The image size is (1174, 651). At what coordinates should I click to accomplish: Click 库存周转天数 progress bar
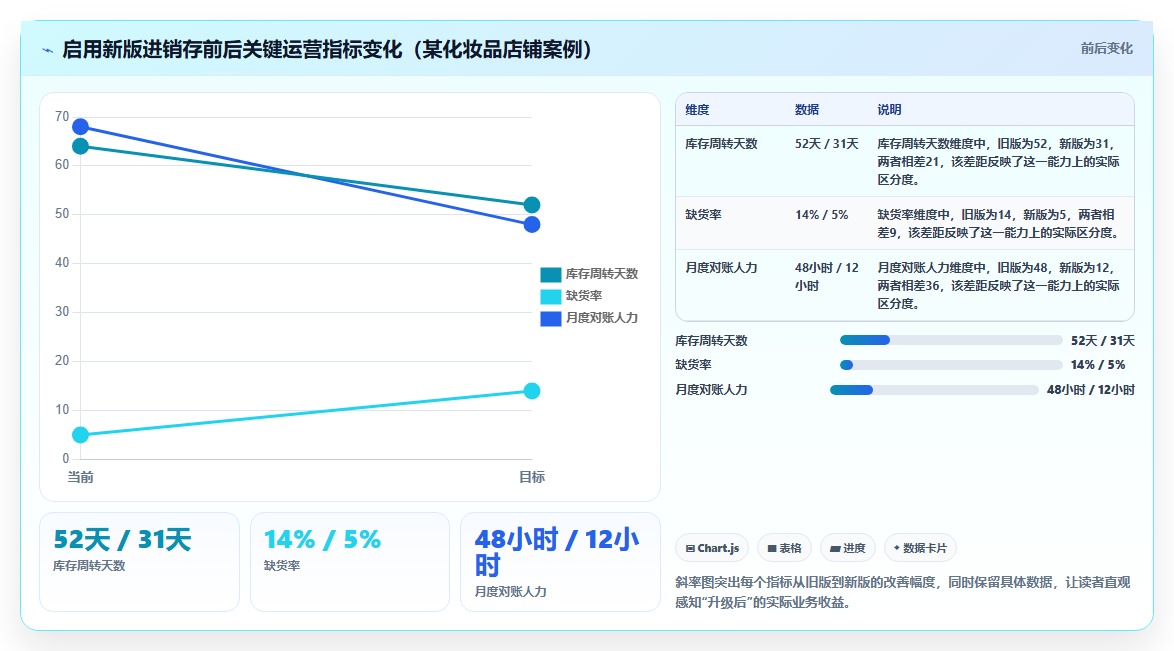(x=951, y=340)
